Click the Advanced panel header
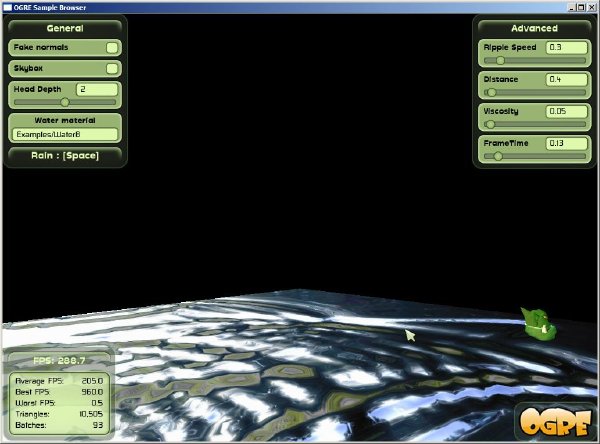The width and height of the screenshot is (600, 444). [x=534, y=28]
